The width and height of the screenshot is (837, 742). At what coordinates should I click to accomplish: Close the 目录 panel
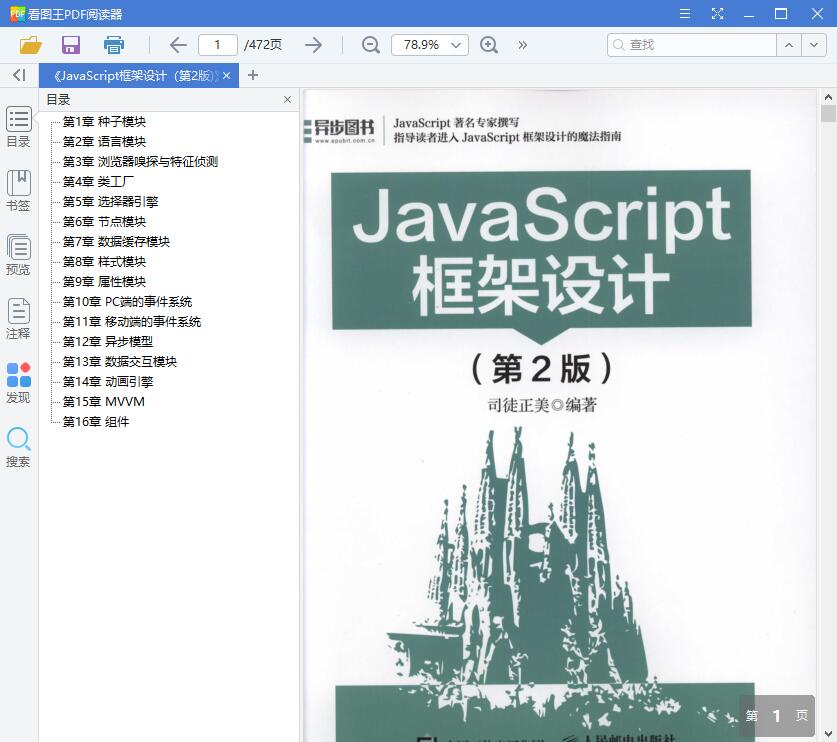288,100
